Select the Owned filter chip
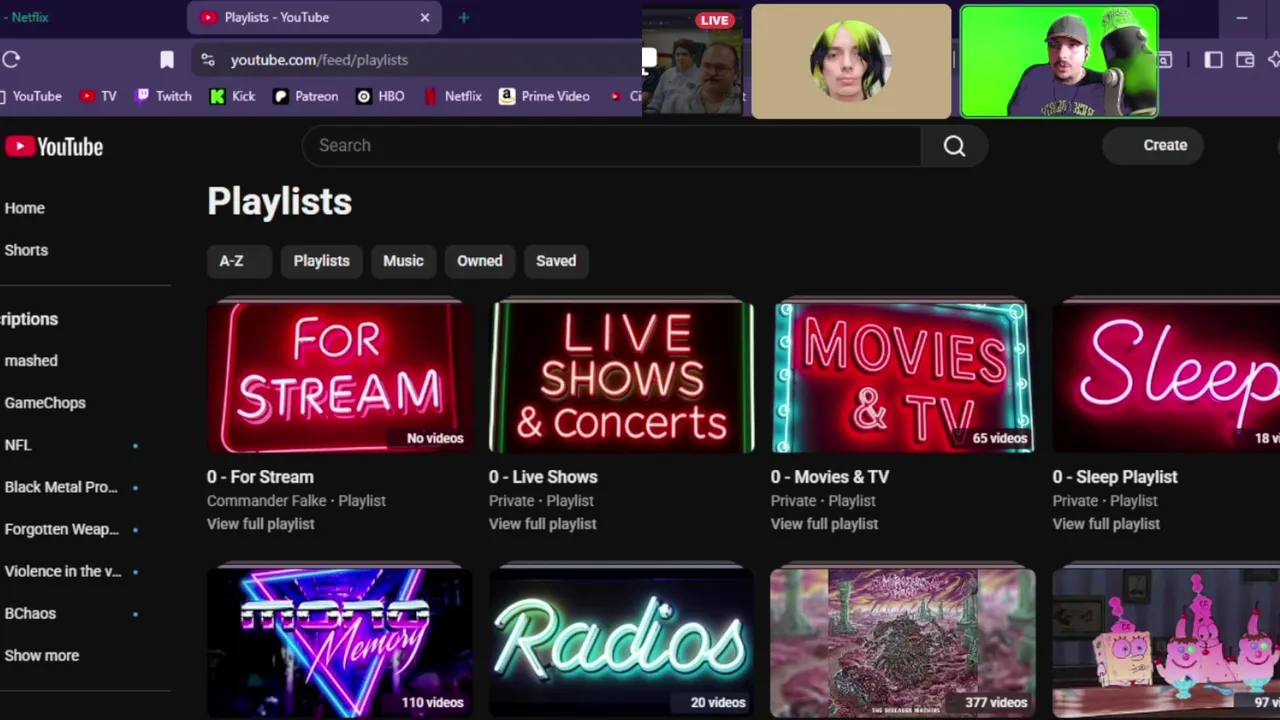Screen dimensions: 1280x720 [479, 261]
